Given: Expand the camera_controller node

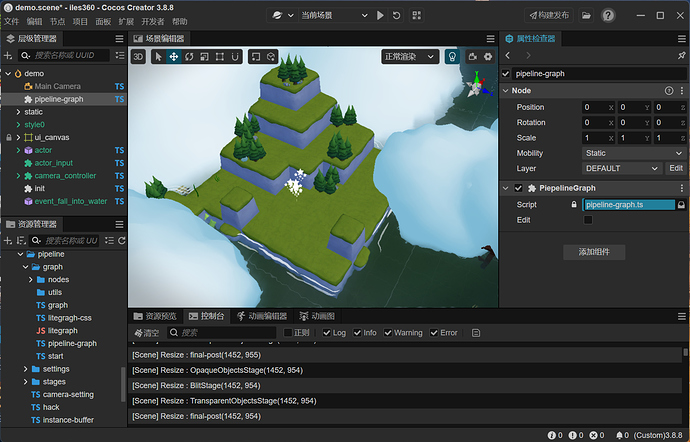Looking at the screenshot, I should (18, 176).
